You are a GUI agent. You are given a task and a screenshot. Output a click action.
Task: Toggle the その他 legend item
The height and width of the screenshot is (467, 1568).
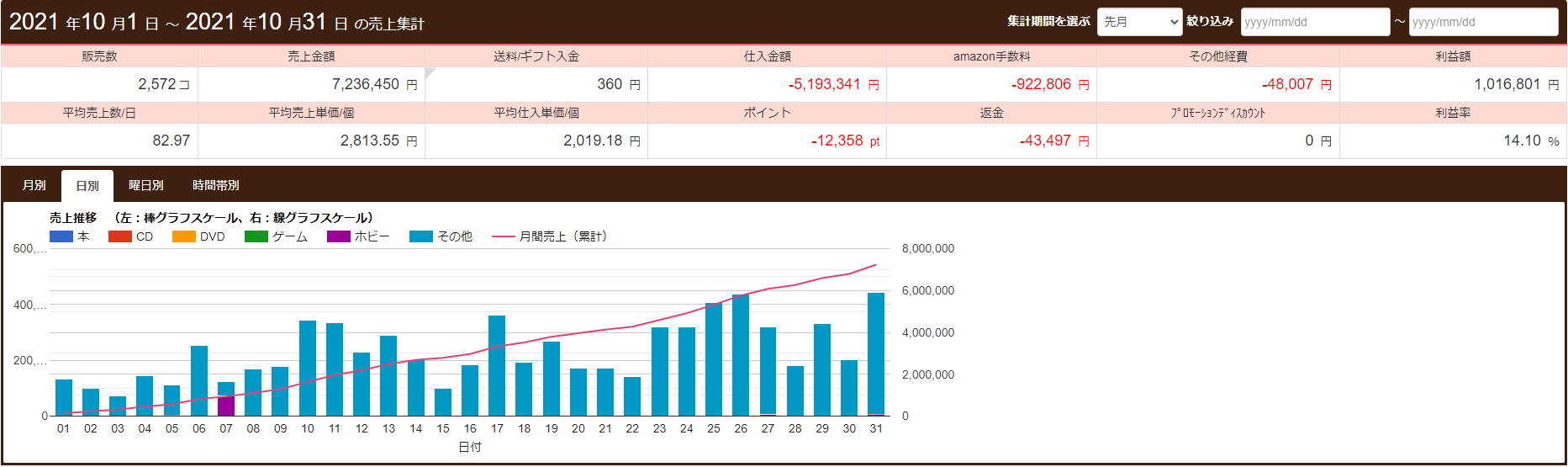tap(421, 236)
